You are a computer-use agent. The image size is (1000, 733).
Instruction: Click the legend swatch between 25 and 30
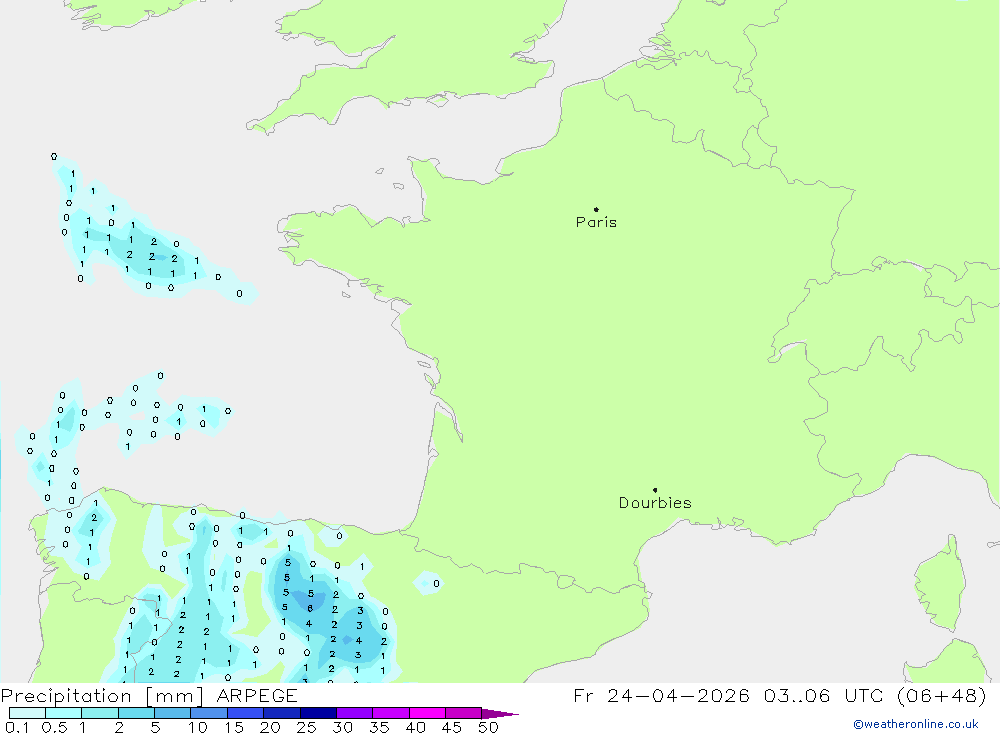pyautogui.click(x=318, y=713)
